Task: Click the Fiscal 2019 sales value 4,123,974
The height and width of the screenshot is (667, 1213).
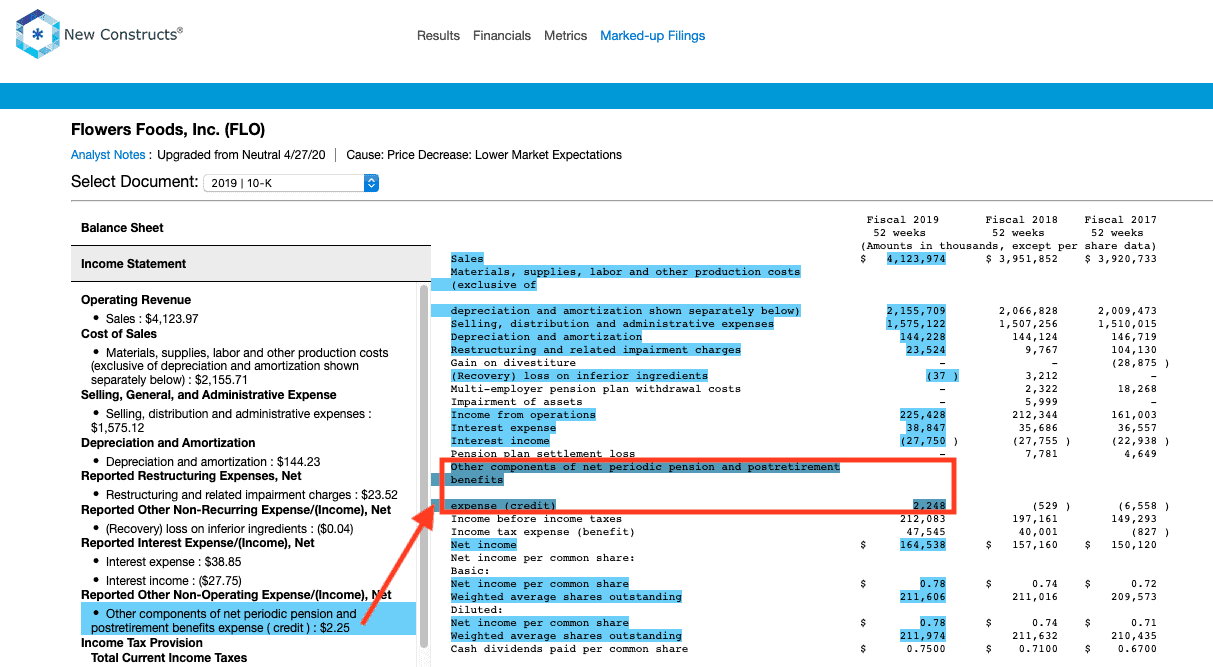Action: [x=915, y=259]
